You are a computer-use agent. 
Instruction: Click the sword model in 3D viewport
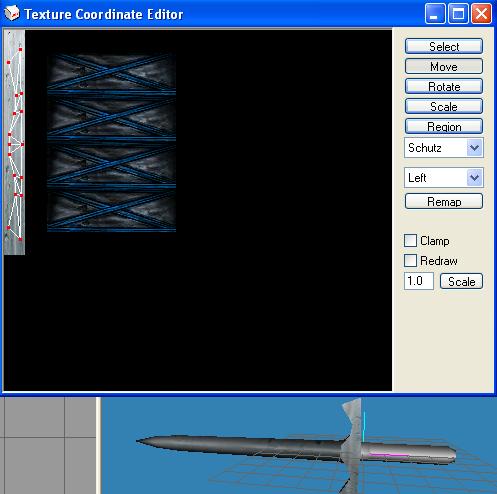coord(296,446)
